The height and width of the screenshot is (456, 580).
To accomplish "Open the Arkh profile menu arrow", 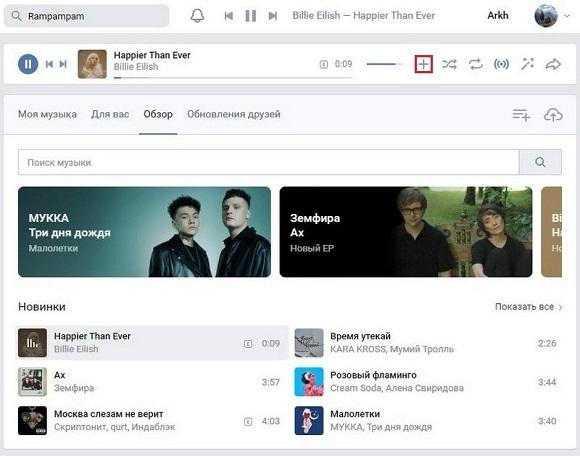I will 567,16.
